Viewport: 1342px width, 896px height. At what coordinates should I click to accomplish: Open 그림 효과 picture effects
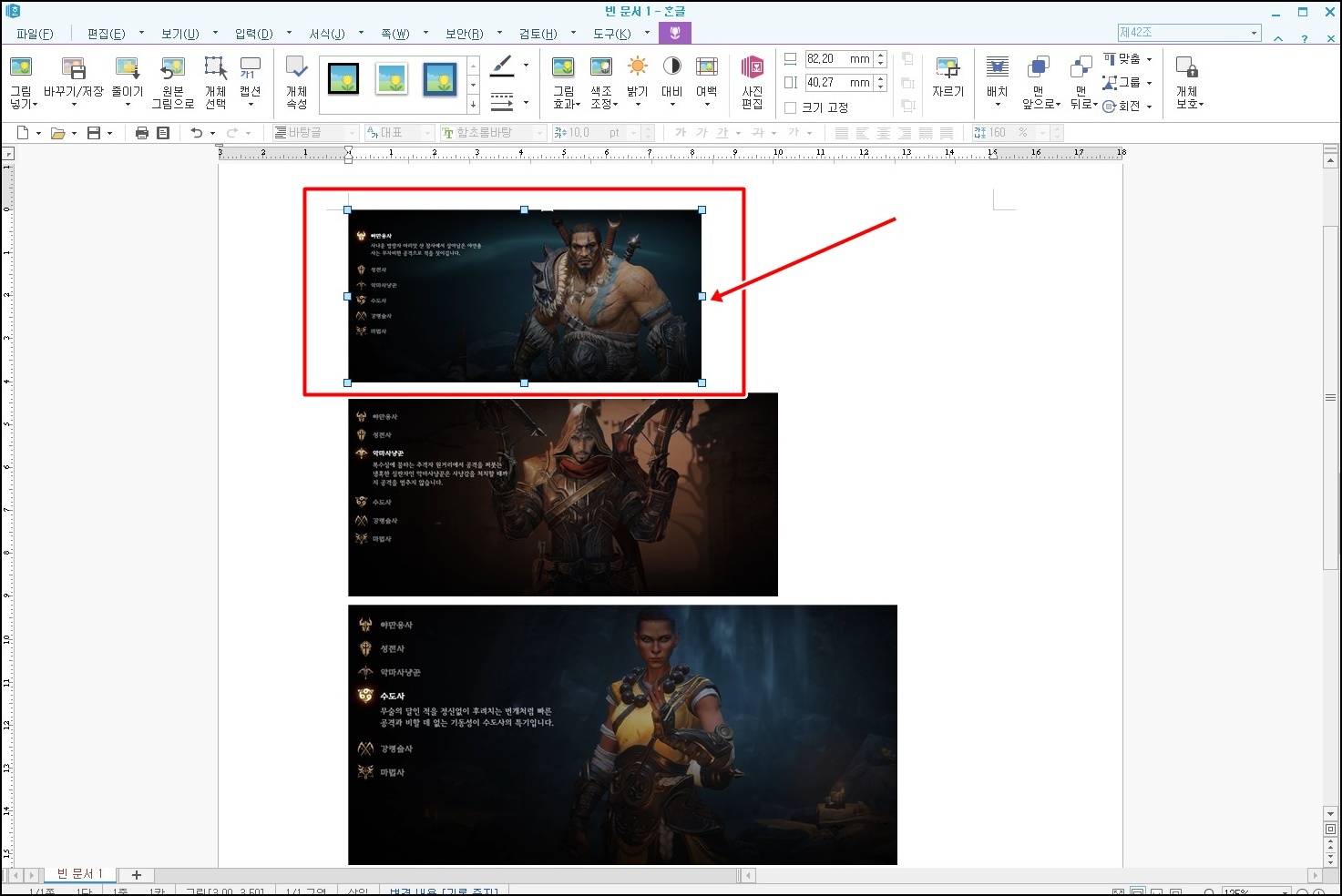coord(565,82)
